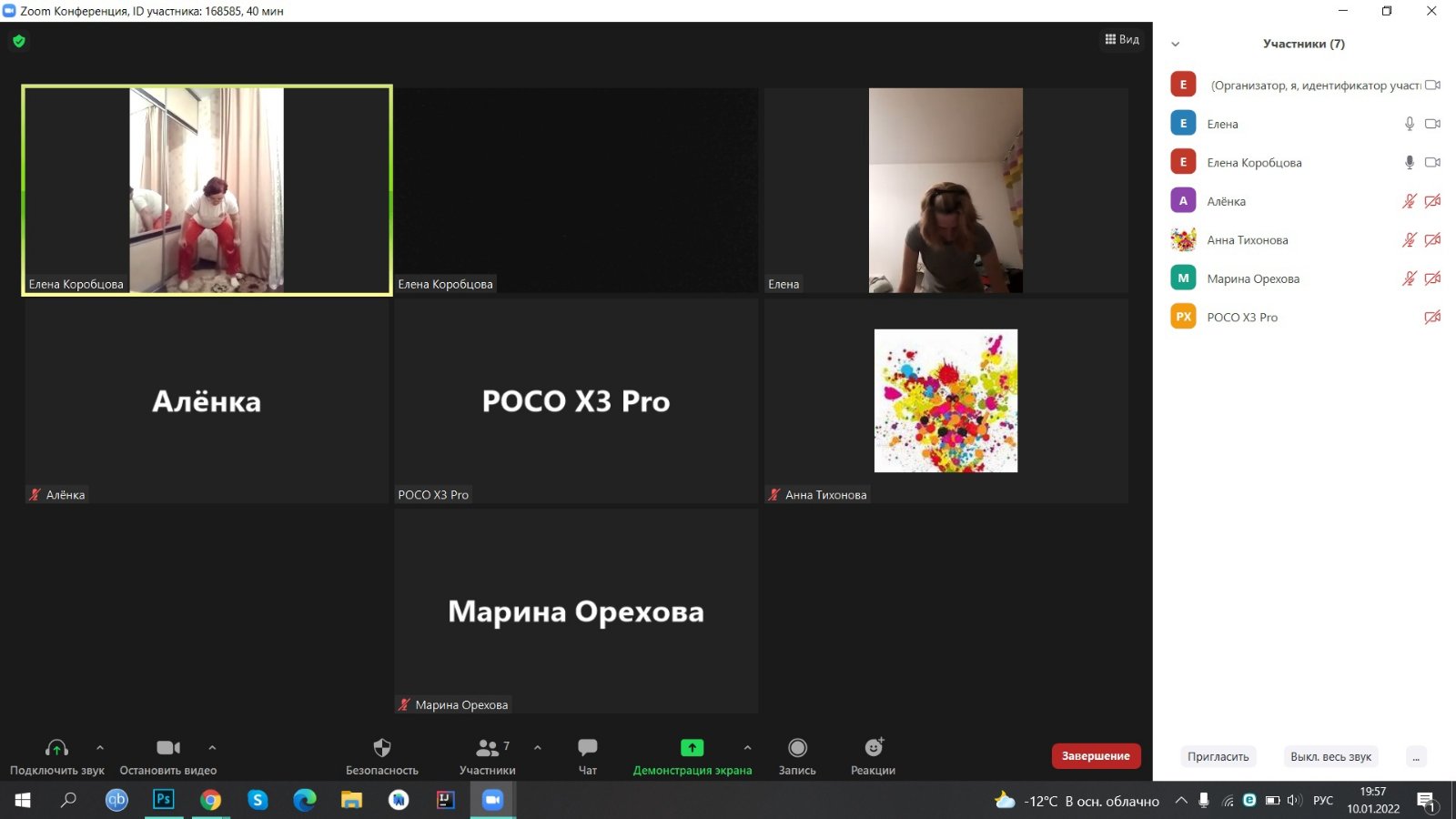Click muted mic icon next to Анна Тихонова
1456x819 pixels.
pos(1410,240)
